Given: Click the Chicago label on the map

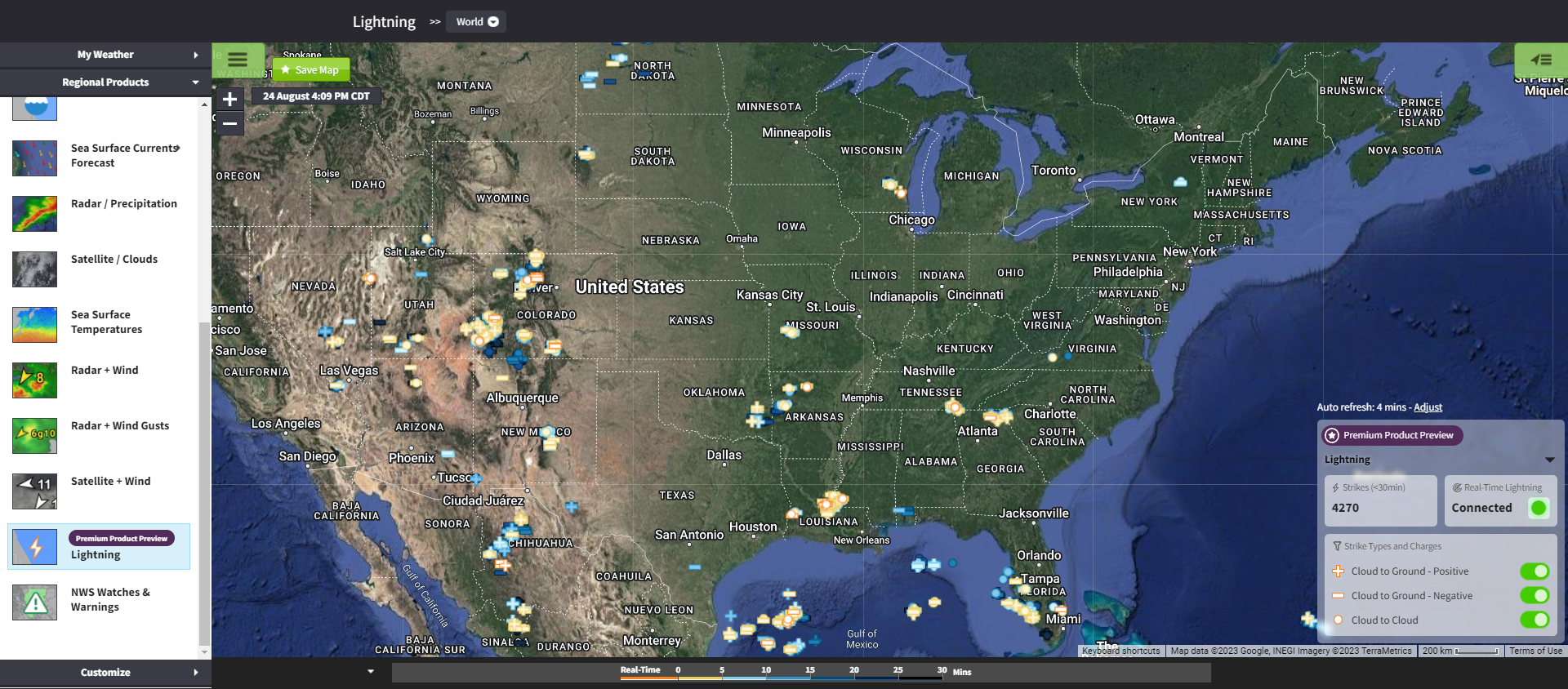Looking at the screenshot, I should pos(911,220).
